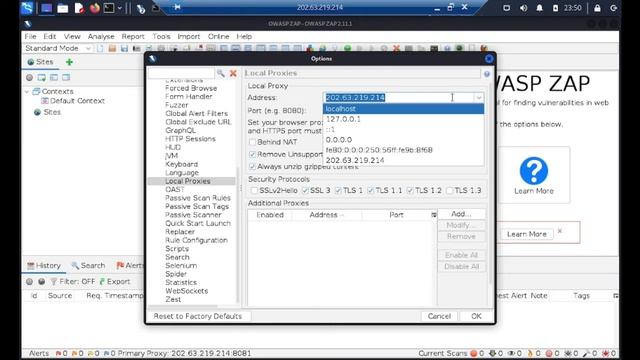This screenshot has width=640, height=360.
Task: Click the Options search input field
Action: (181, 73)
